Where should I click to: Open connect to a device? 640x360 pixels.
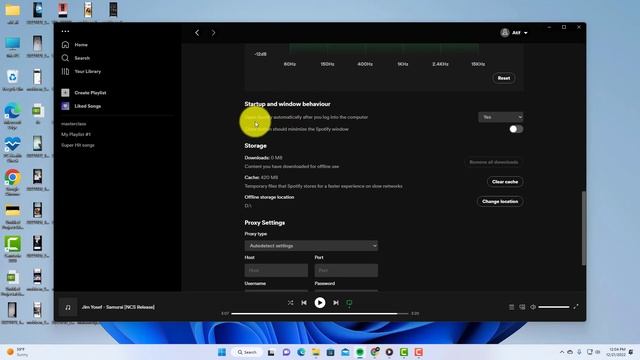(x=522, y=307)
